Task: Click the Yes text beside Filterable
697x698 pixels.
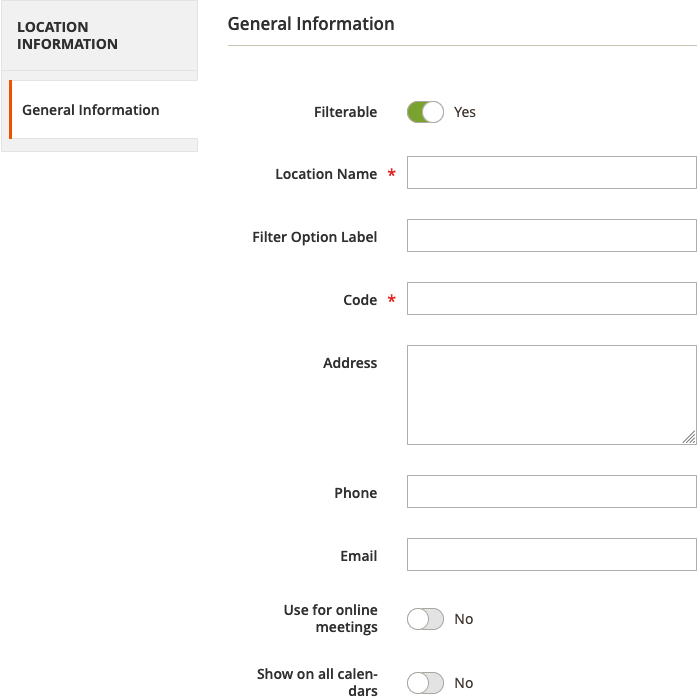Action: [x=465, y=112]
